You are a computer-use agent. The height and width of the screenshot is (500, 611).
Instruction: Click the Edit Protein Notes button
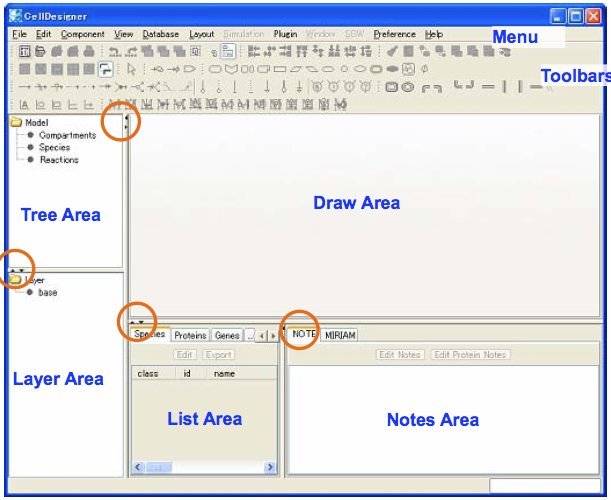(x=470, y=355)
